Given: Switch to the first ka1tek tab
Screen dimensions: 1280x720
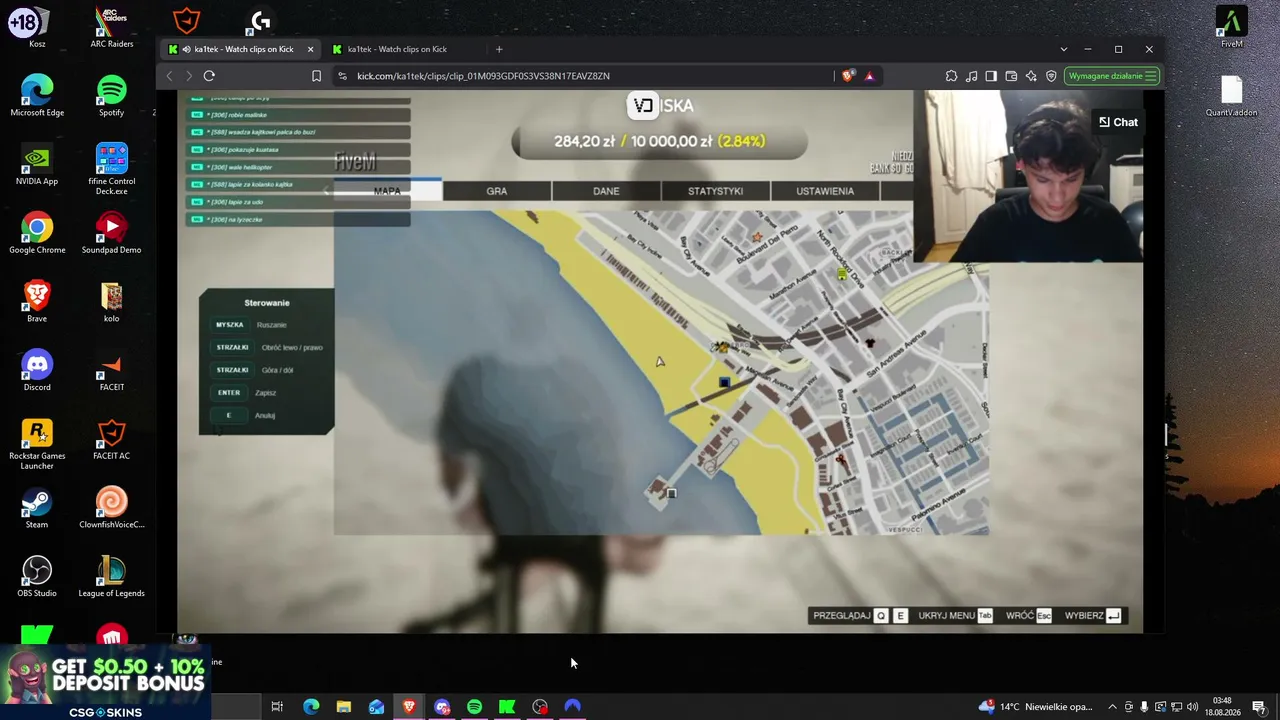Looking at the screenshot, I should [240, 49].
